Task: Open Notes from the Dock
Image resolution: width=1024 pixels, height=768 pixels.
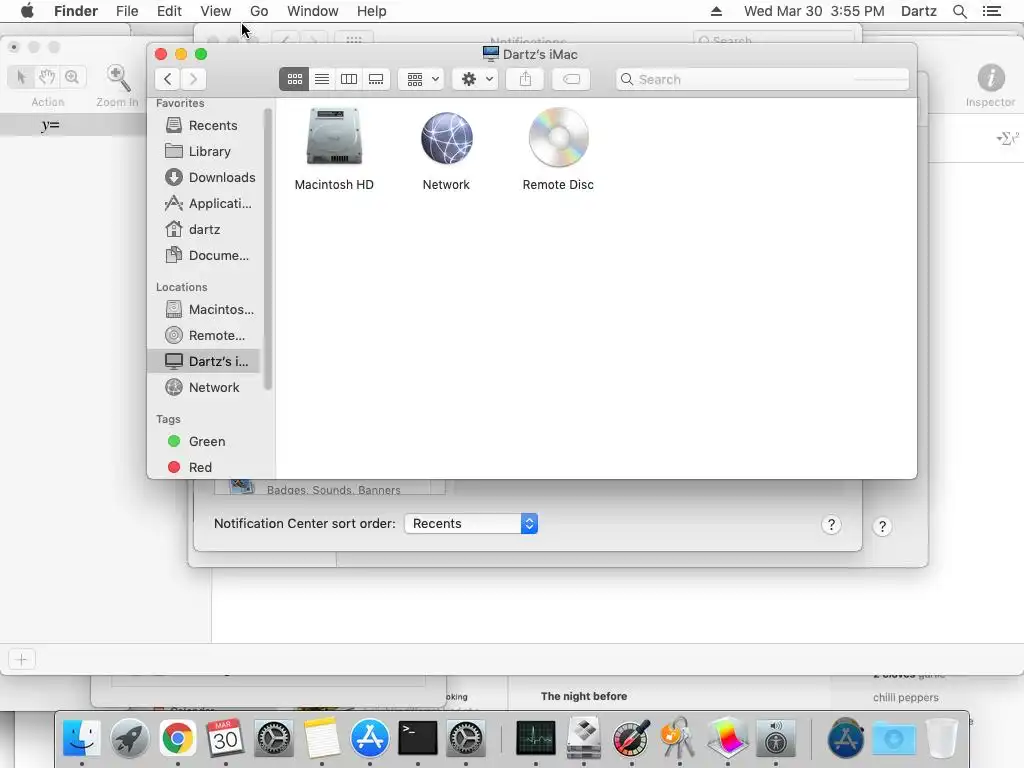Action: [321, 739]
